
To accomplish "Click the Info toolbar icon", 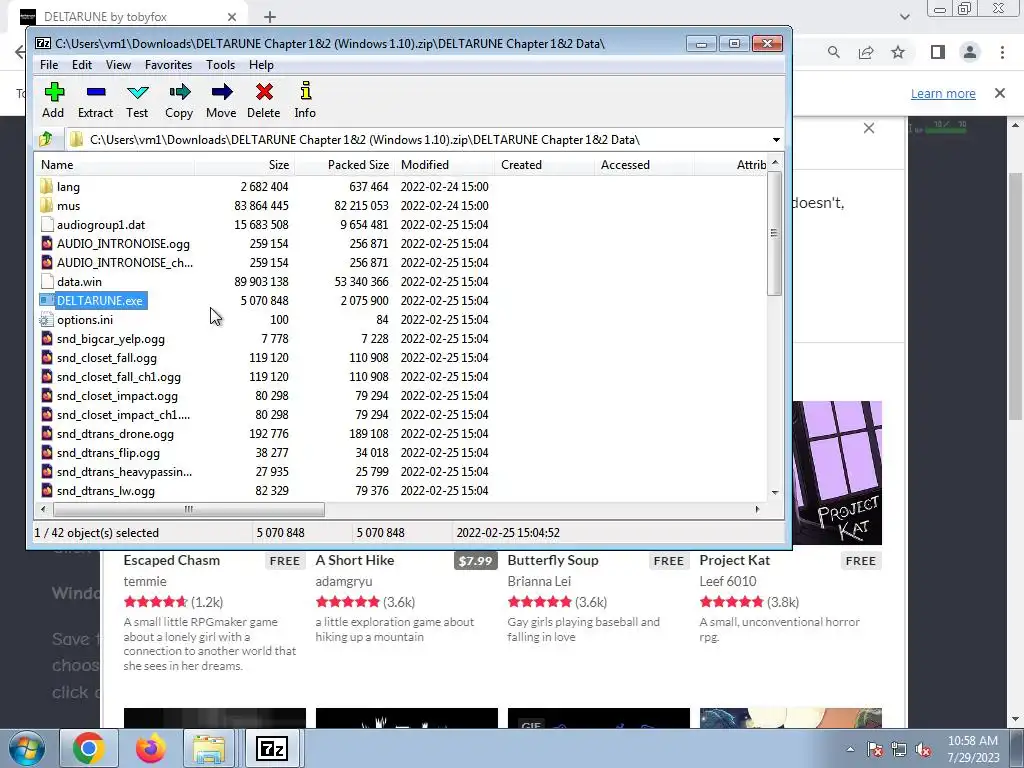I will pos(305,91).
